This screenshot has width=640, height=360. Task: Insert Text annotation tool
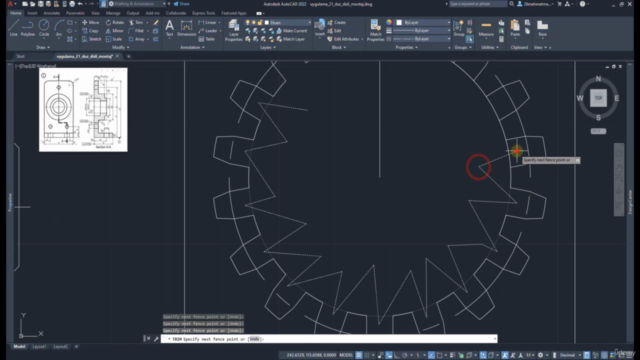point(169,28)
